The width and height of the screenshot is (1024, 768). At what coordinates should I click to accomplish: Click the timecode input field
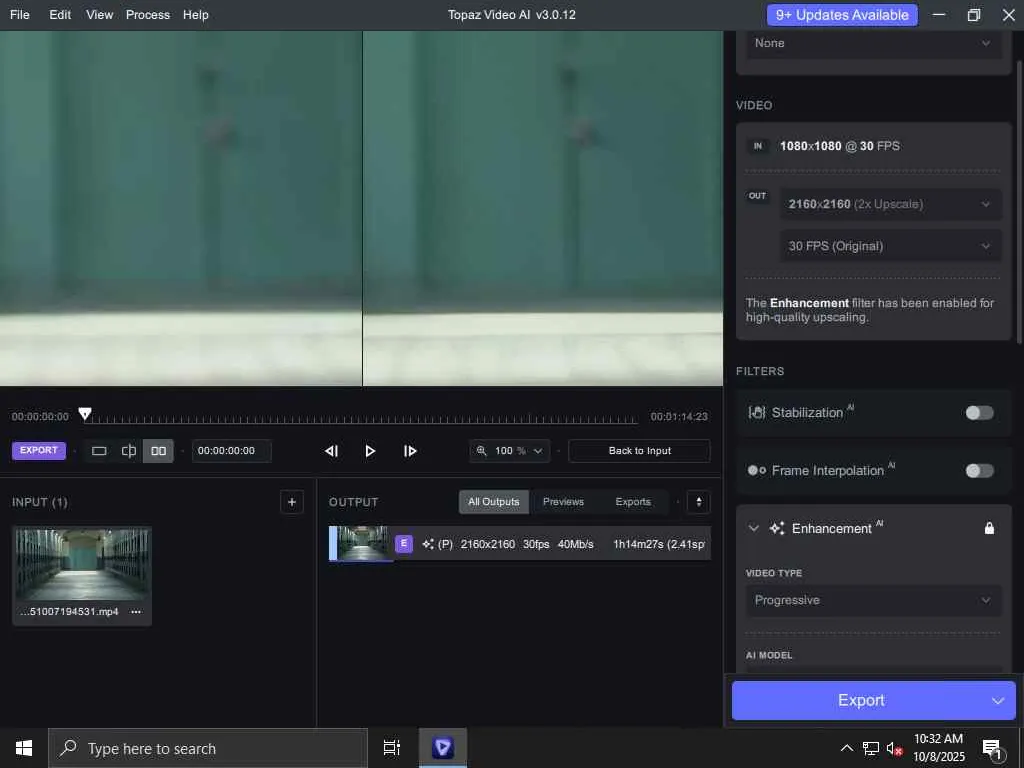coord(231,451)
